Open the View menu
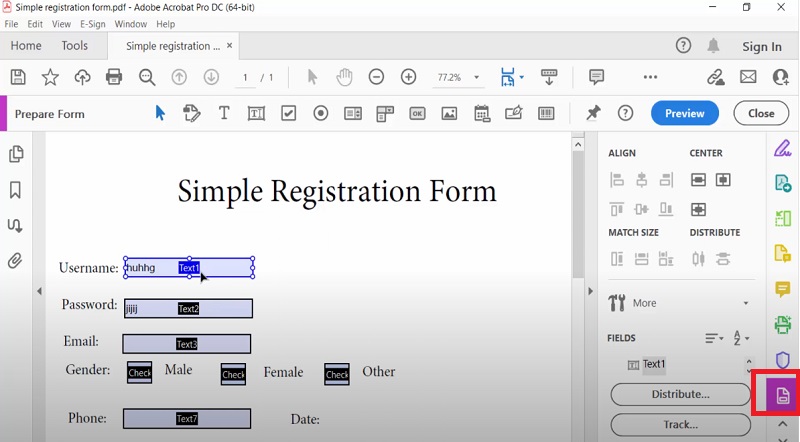Screen dimensions: 800x442 (x=61, y=24)
